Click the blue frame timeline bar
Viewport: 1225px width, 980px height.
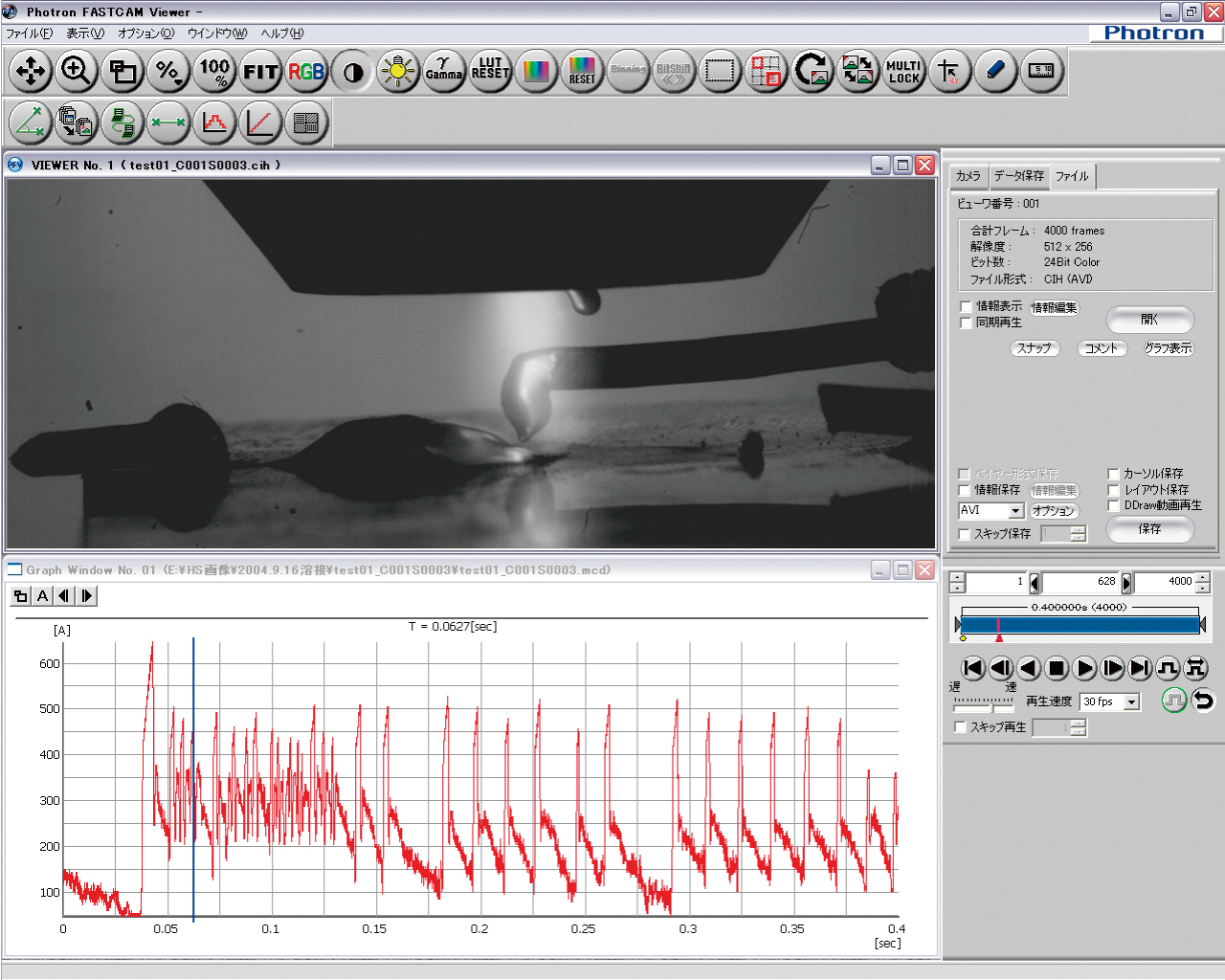click(x=1080, y=625)
